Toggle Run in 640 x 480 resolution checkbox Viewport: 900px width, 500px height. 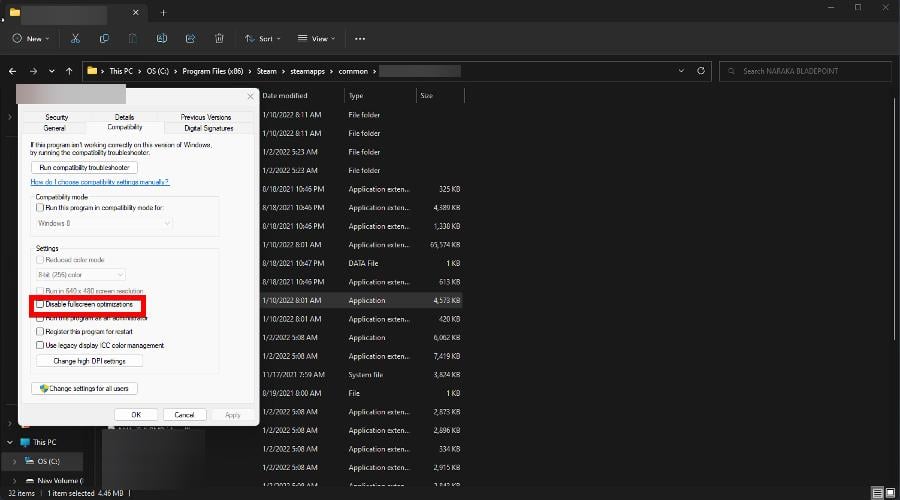click(40, 290)
